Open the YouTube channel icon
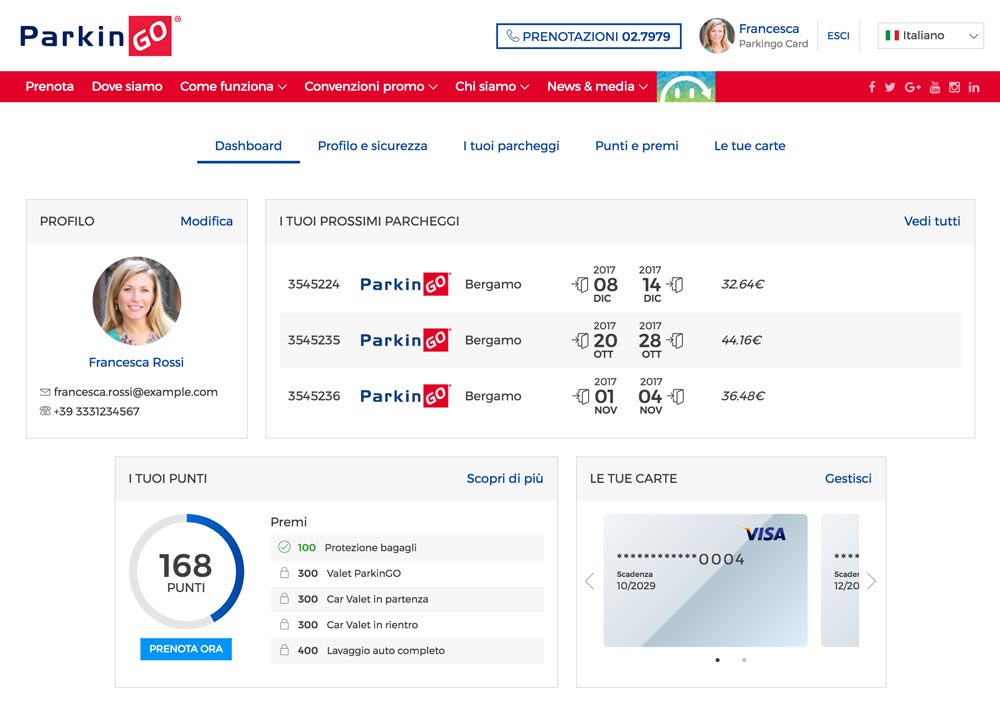Screen dimensions: 1000x720 [935, 87]
